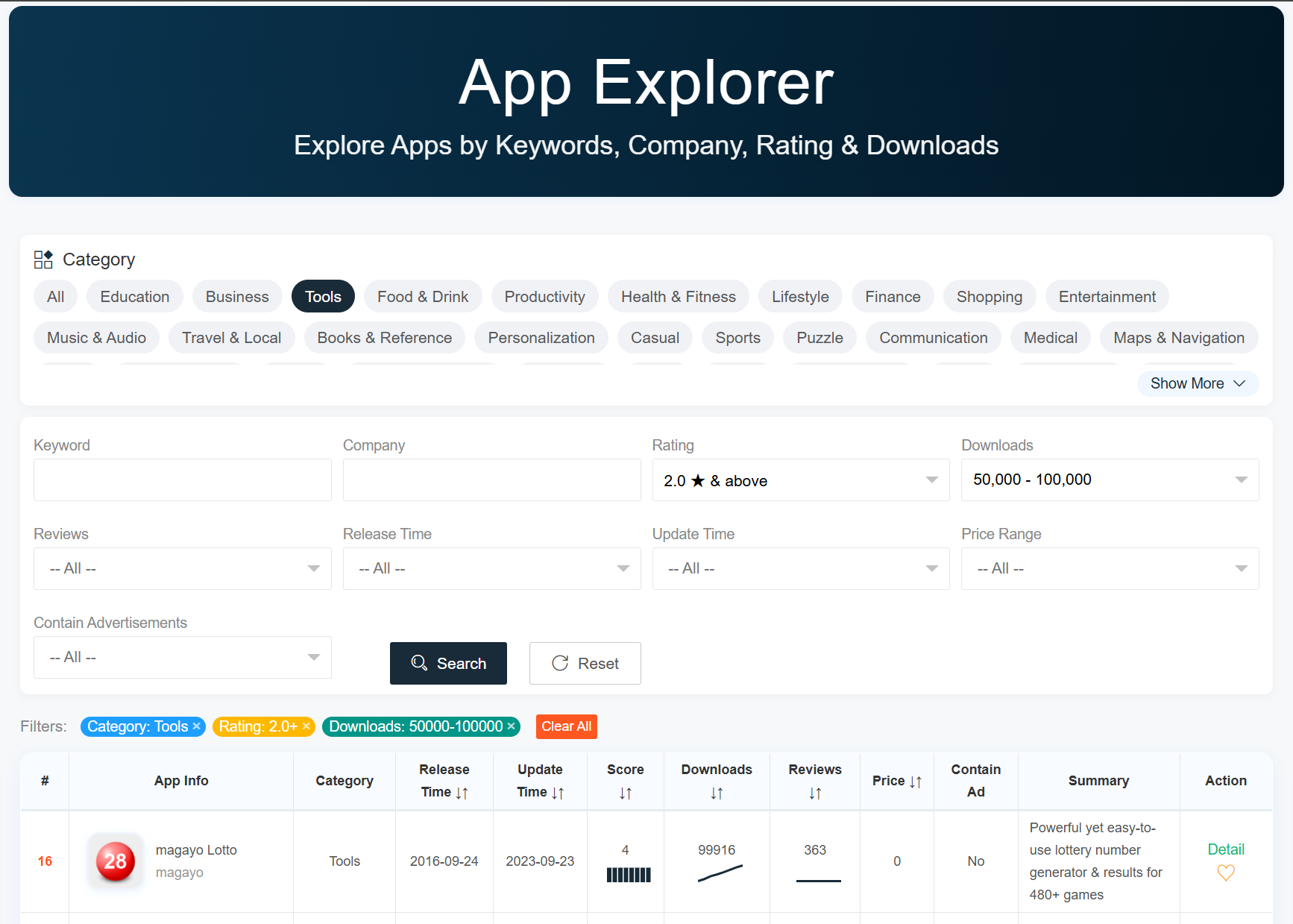
Task: Click the circular reset arrow icon
Action: (x=560, y=663)
